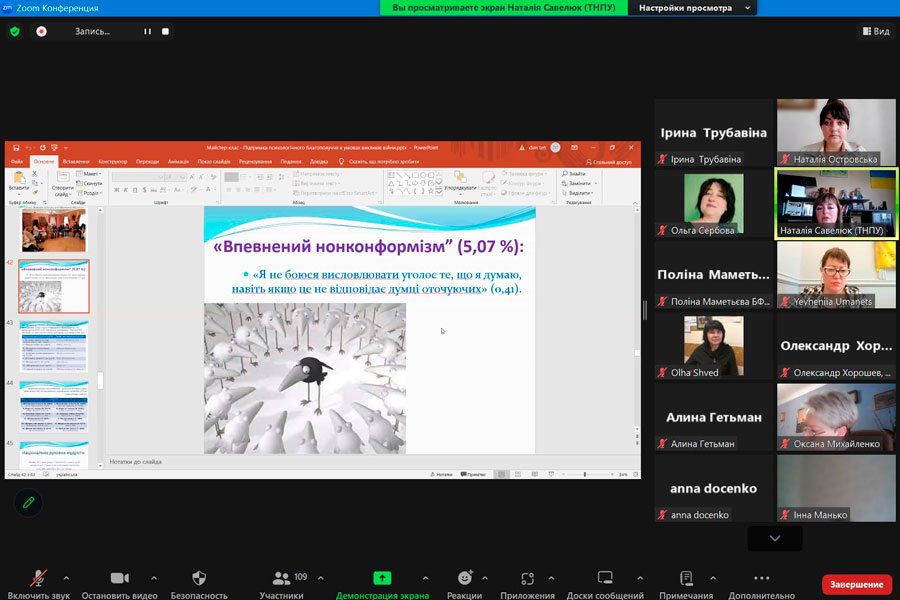Screen dimensions: 900x600
Task: Click the green annotation pencil icon
Action: [28, 503]
